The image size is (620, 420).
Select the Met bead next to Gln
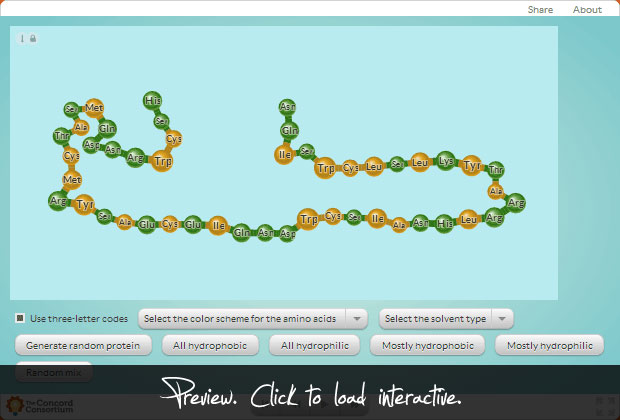[x=94, y=108]
